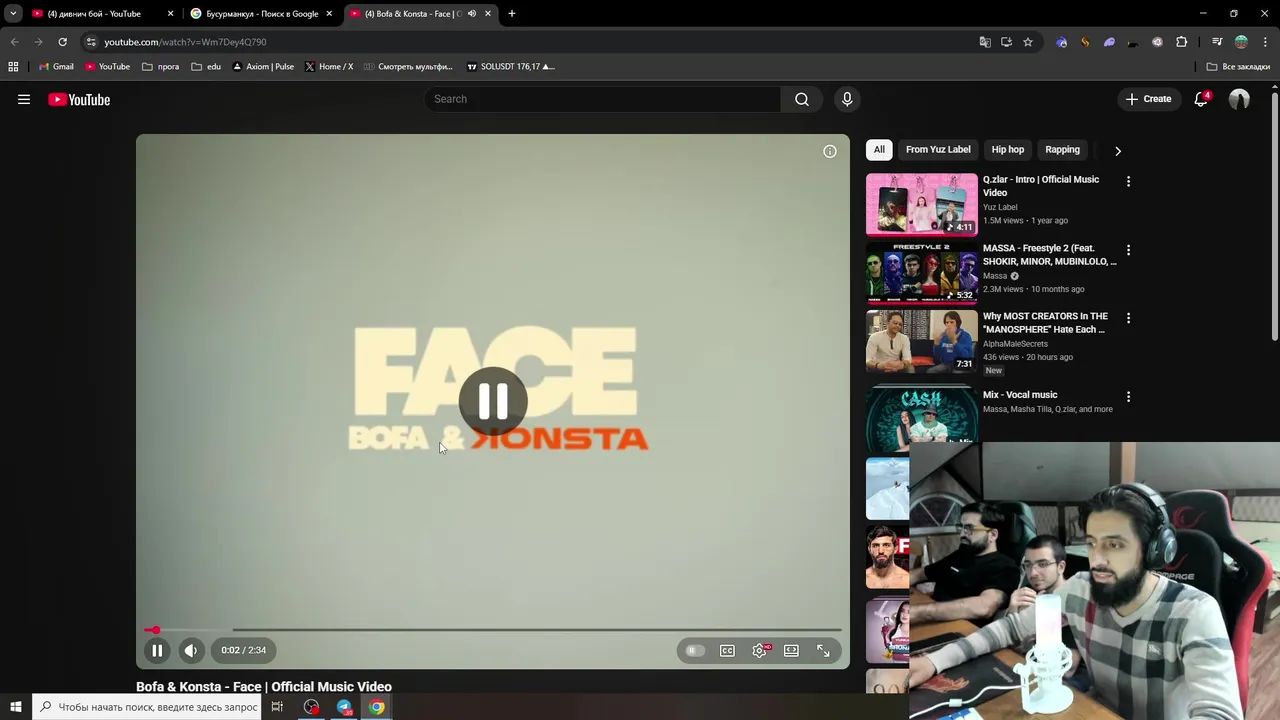The width and height of the screenshot is (1280, 720).
Task: Go back in browser history
Action: point(14,42)
